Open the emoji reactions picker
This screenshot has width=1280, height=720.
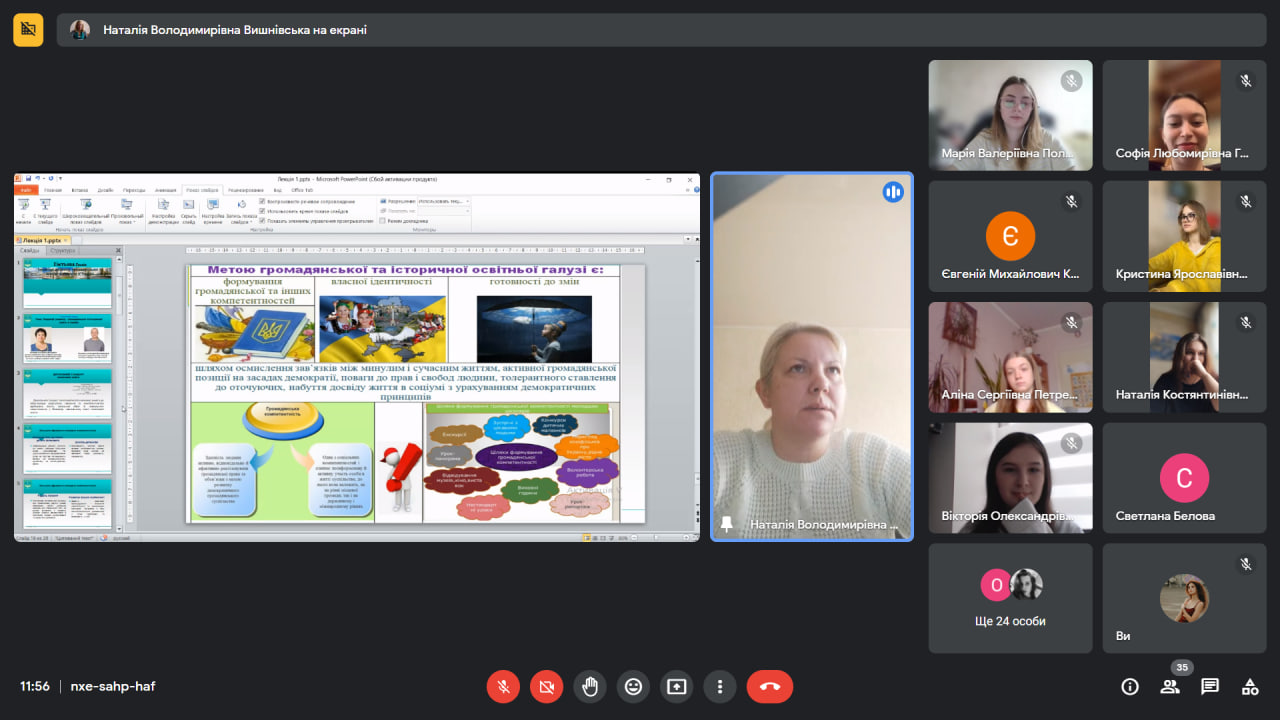point(633,687)
